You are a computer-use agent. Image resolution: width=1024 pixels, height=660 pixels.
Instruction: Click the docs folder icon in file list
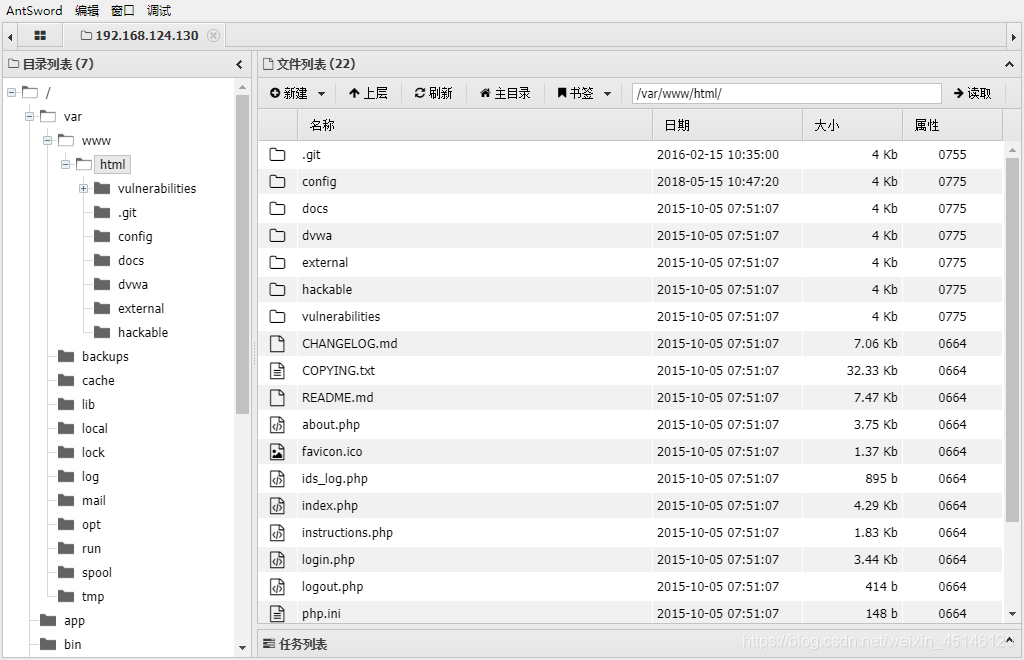[278, 208]
